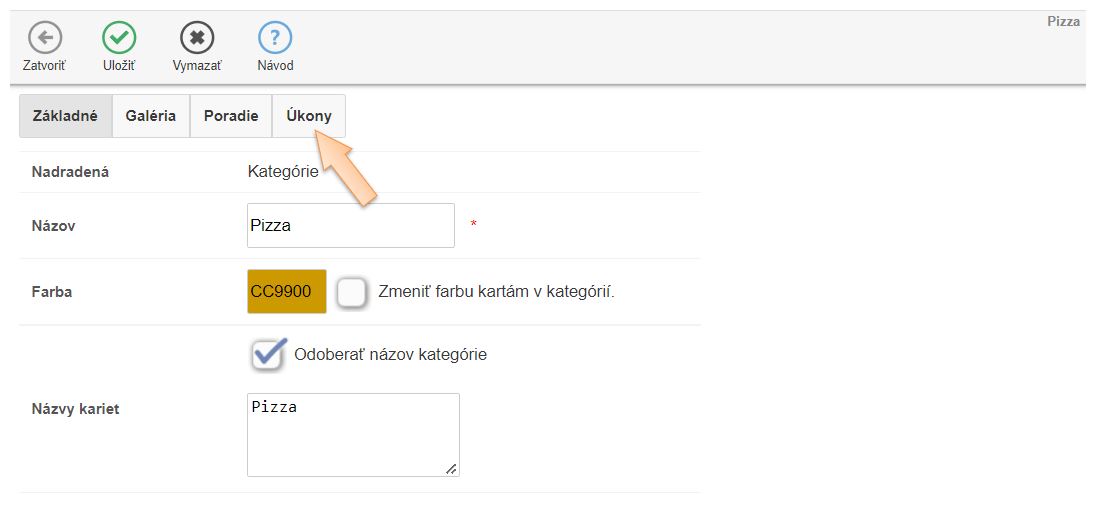
Task: Open the CC9900 color swatch picker
Action: click(287, 292)
